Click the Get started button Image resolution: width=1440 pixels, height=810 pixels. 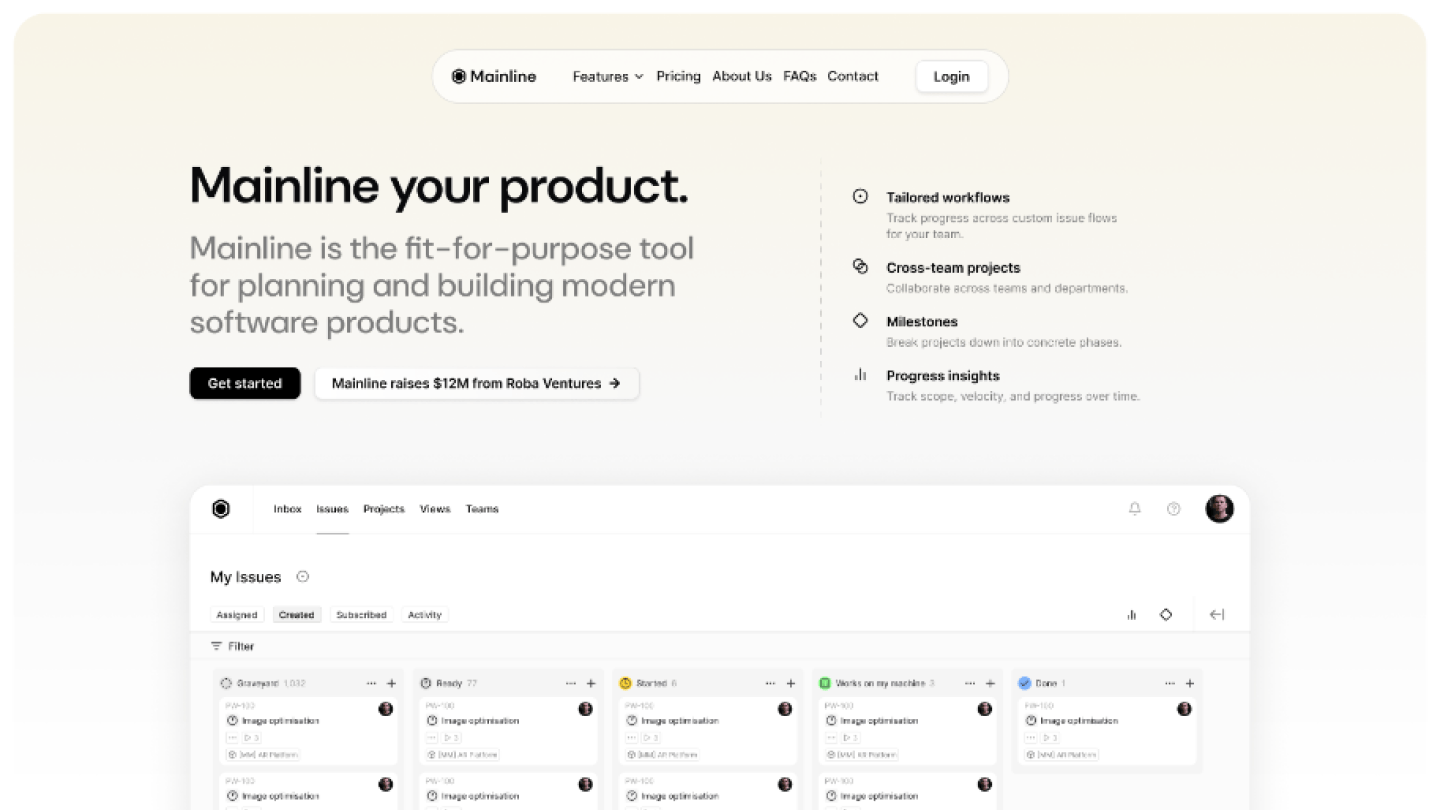tap(245, 383)
